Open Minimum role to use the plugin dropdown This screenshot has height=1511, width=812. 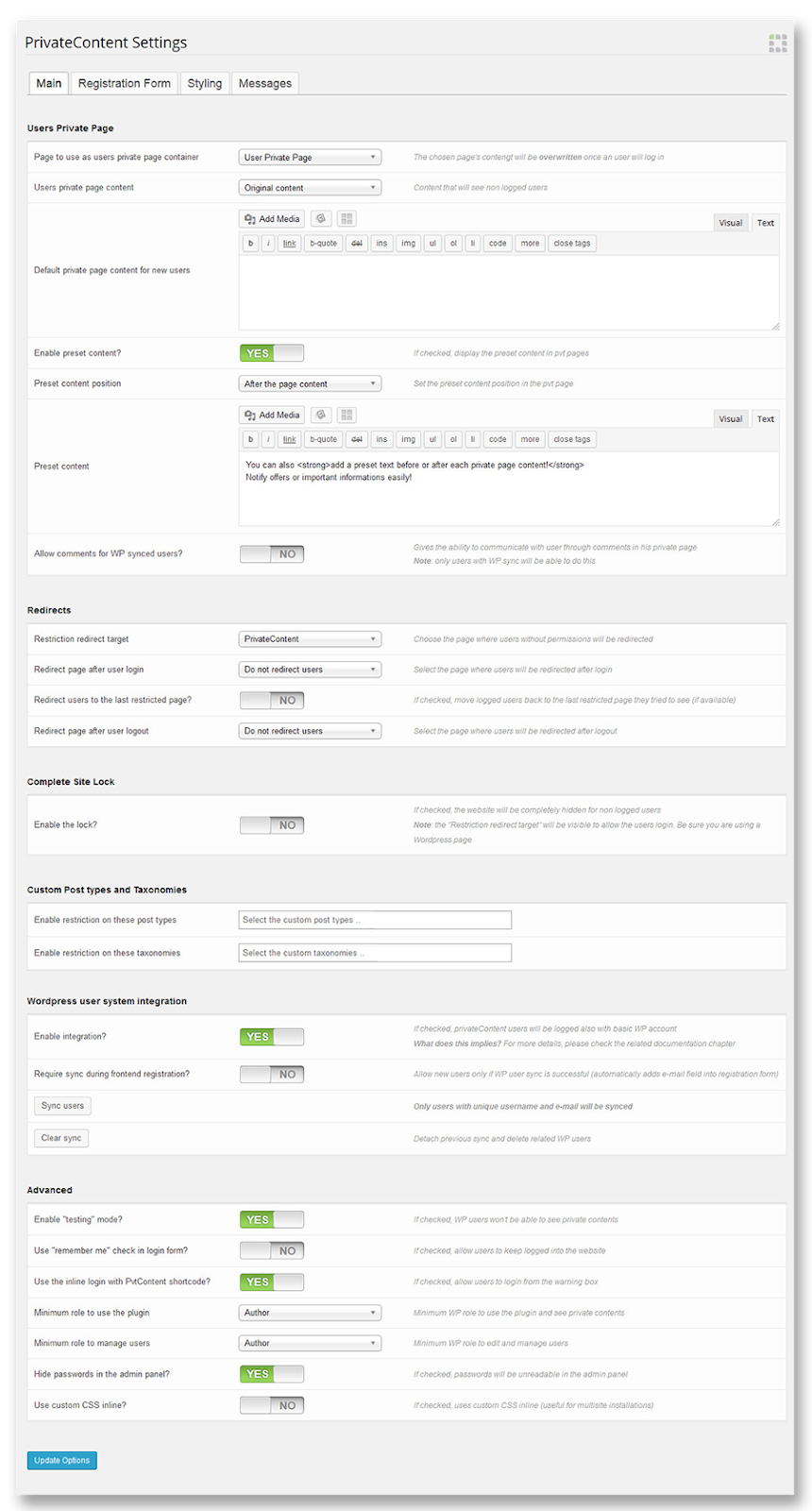[310, 1313]
